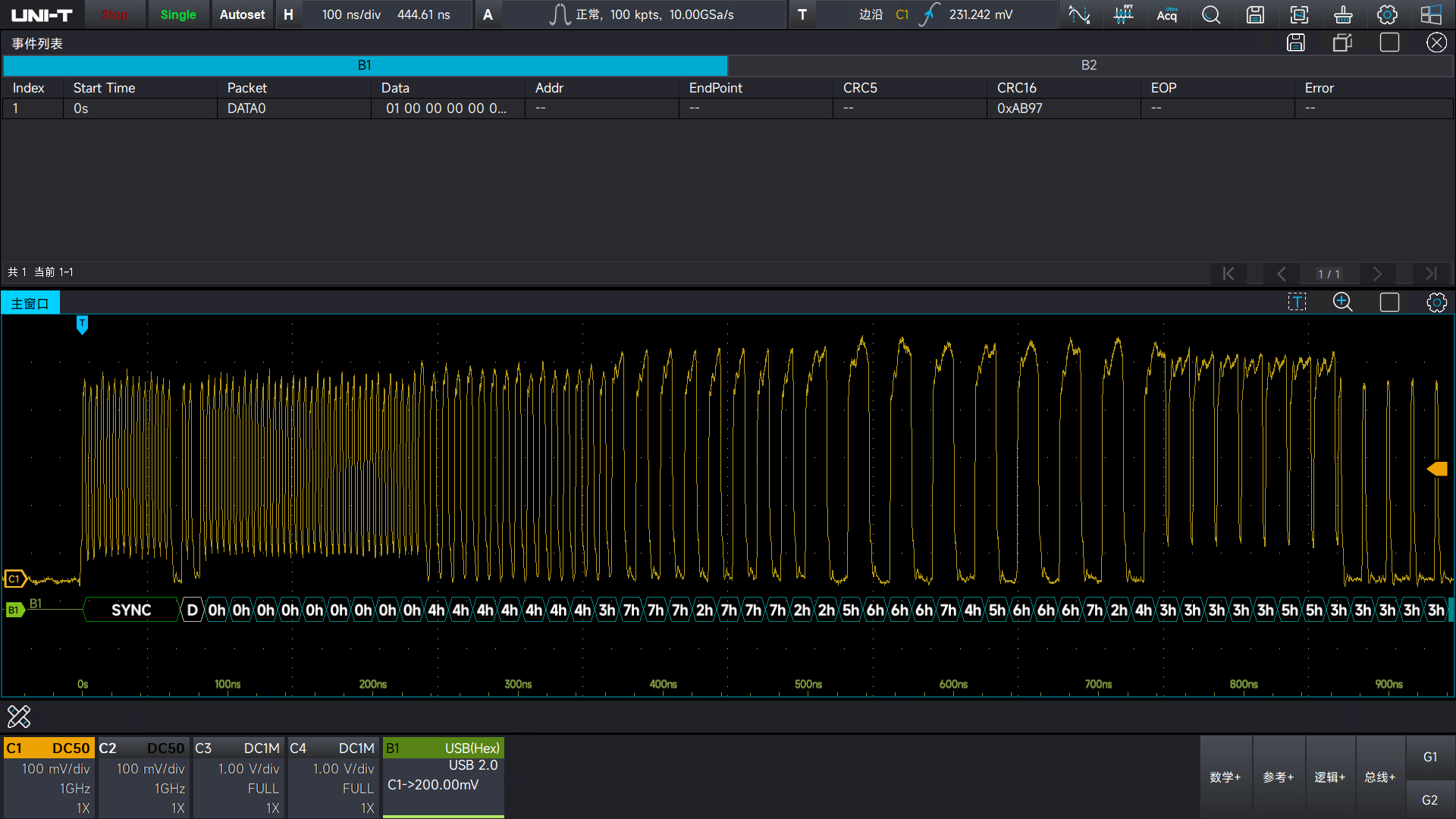Drag the trigger level marker at 231mV
Image resolution: width=1456 pixels, height=819 pixels.
pos(1442,469)
